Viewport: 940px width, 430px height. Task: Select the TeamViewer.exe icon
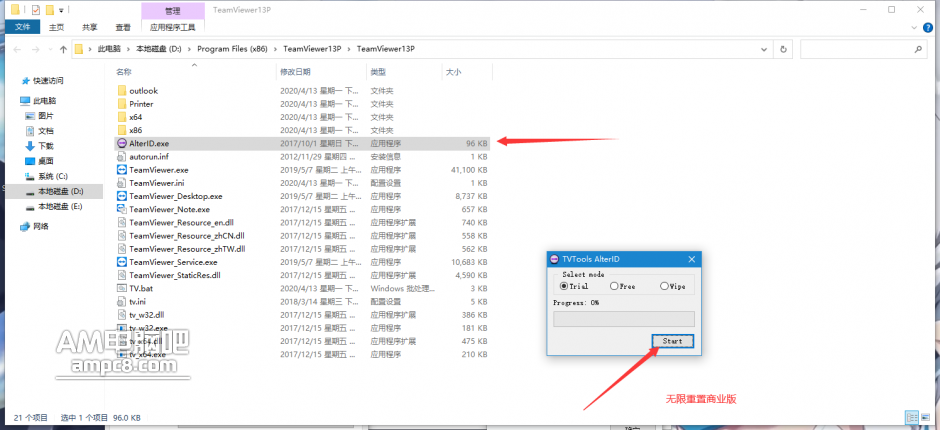point(122,170)
